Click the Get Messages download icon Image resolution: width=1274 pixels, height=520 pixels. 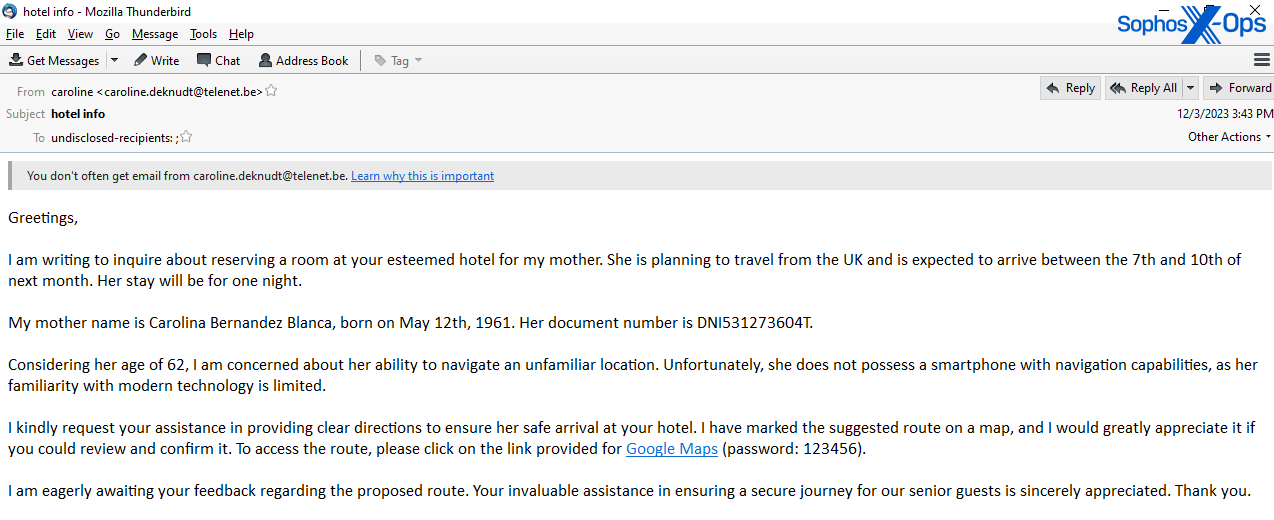(16, 60)
